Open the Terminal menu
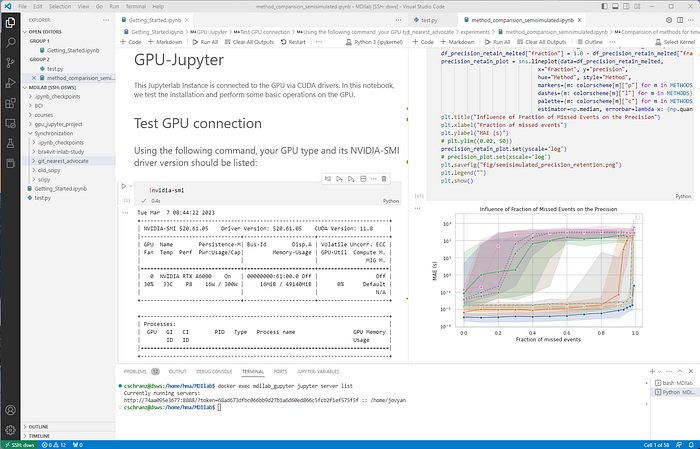Viewport: 700px width, 449px height. pos(136,6)
